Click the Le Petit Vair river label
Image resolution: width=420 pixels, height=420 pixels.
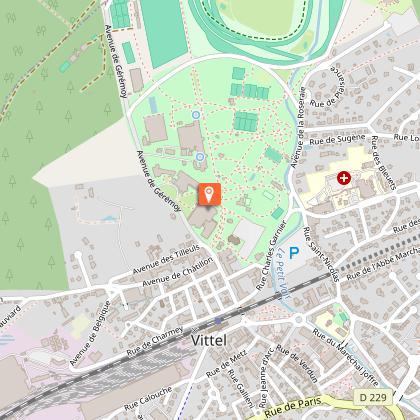click(284, 273)
